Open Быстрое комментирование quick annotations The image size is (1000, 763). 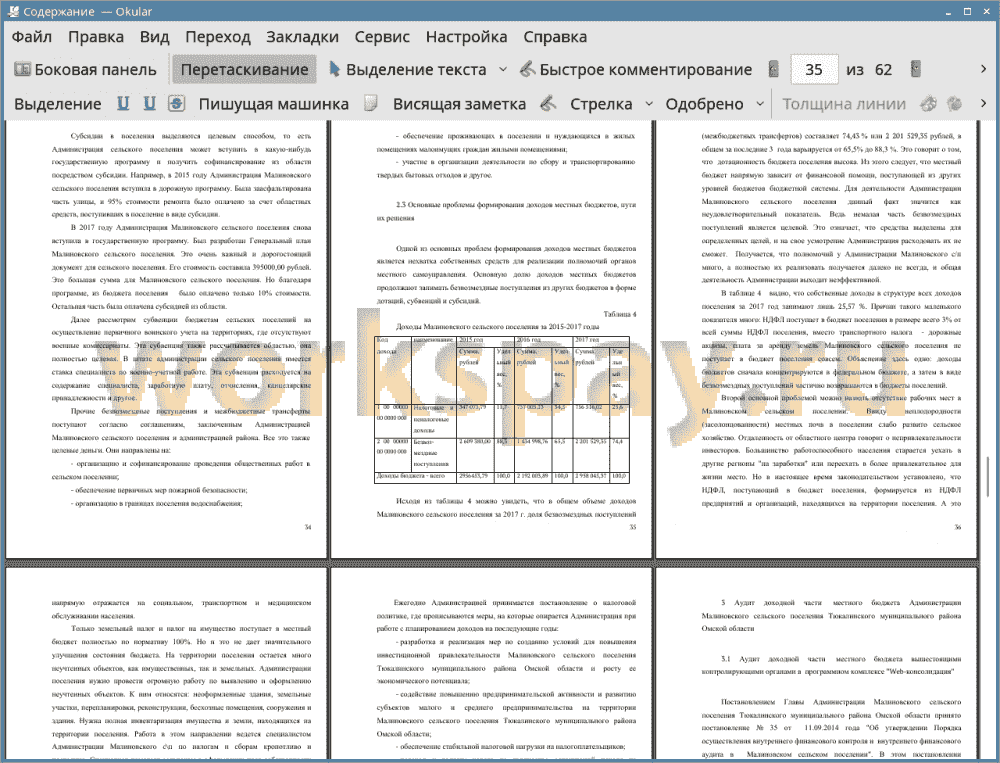[636, 70]
